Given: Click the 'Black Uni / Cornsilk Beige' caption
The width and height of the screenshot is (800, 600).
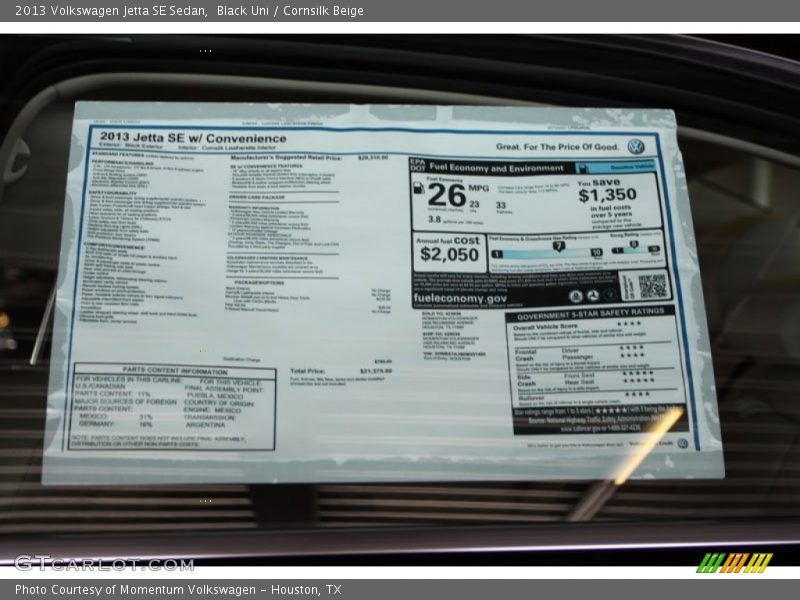Looking at the screenshot, I should [x=290, y=10].
